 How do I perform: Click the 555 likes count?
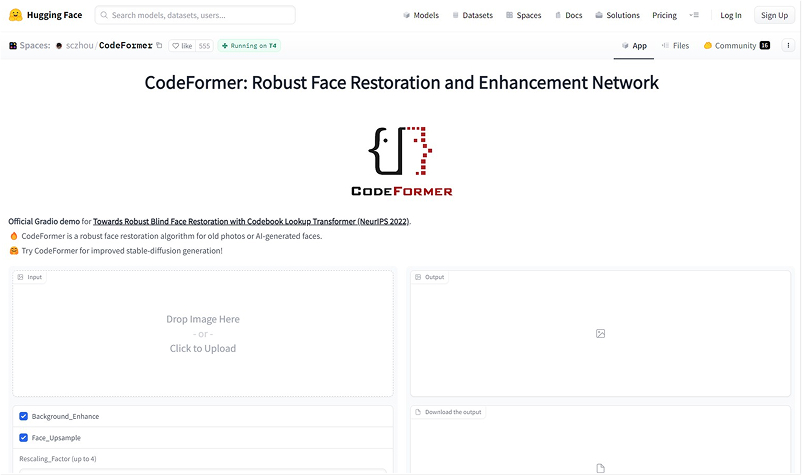[x=205, y=46]
